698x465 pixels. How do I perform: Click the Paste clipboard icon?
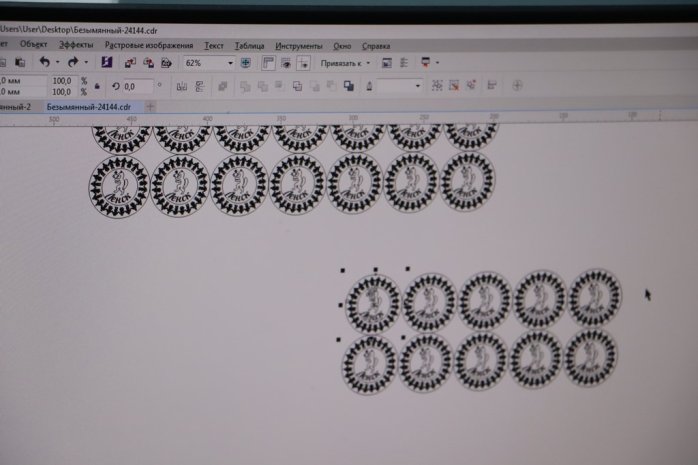click(x=20, y=62)
